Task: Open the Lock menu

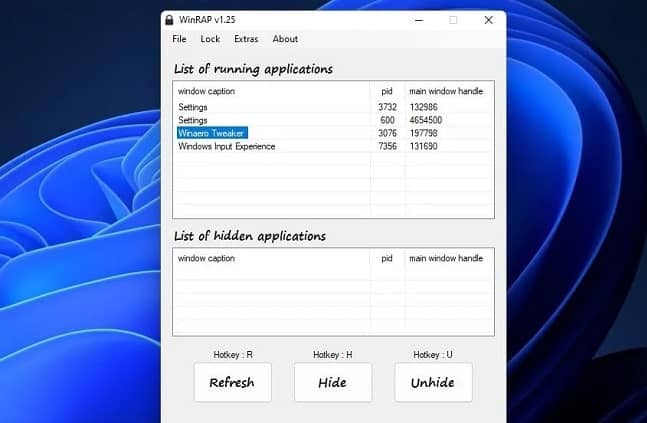Action: [x=210, y=39]
